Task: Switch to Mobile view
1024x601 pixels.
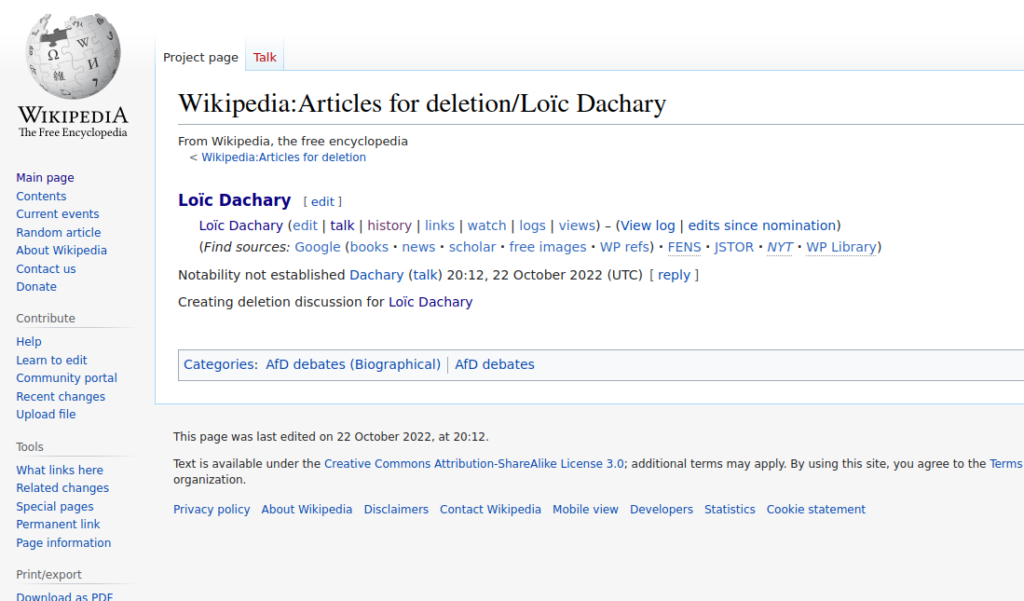Action: [585, 510]
